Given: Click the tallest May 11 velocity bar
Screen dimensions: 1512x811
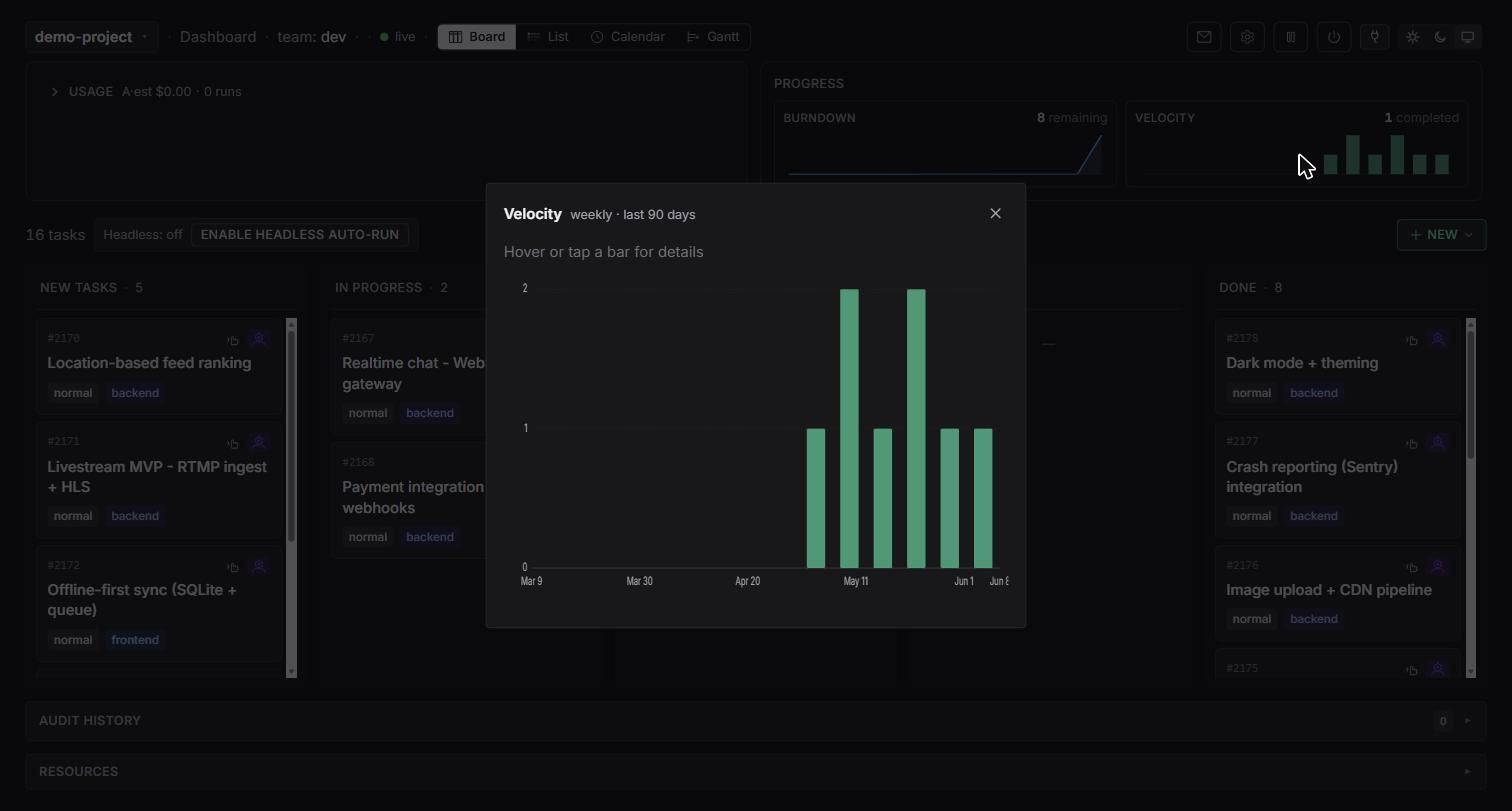Looking at the screenshot, I should tap(849, 428).
